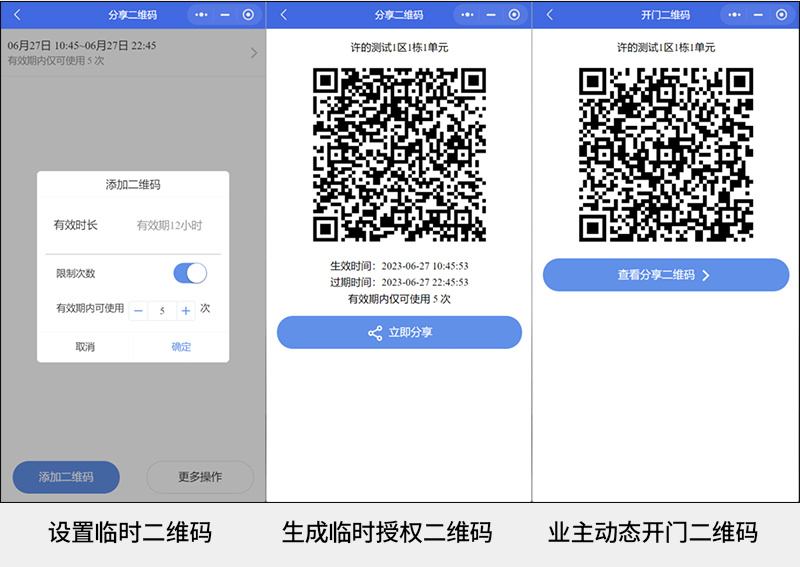Close 开门二维码 mini program via target icon

click(781, 15)
